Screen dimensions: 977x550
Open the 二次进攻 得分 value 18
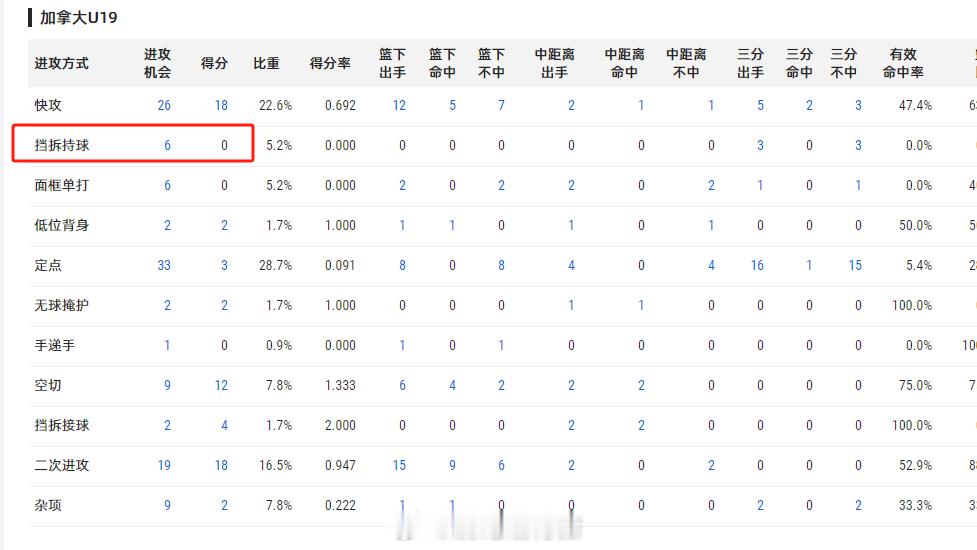221,465
